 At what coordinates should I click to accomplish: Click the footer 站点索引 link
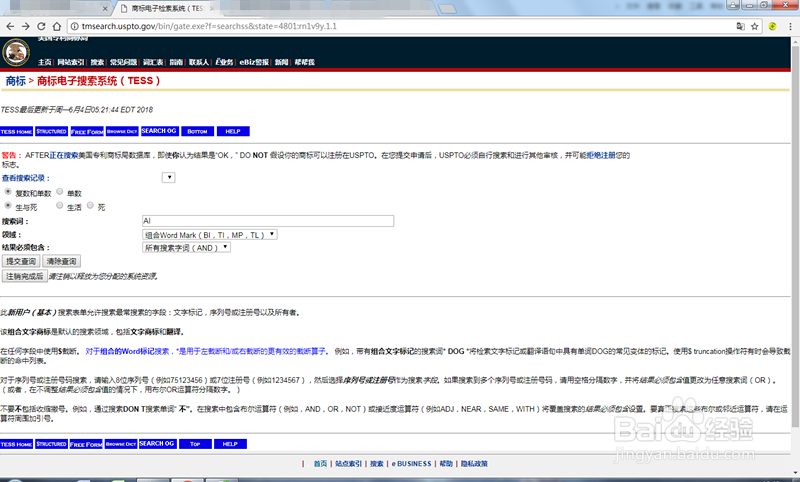[x=348, y=464]
